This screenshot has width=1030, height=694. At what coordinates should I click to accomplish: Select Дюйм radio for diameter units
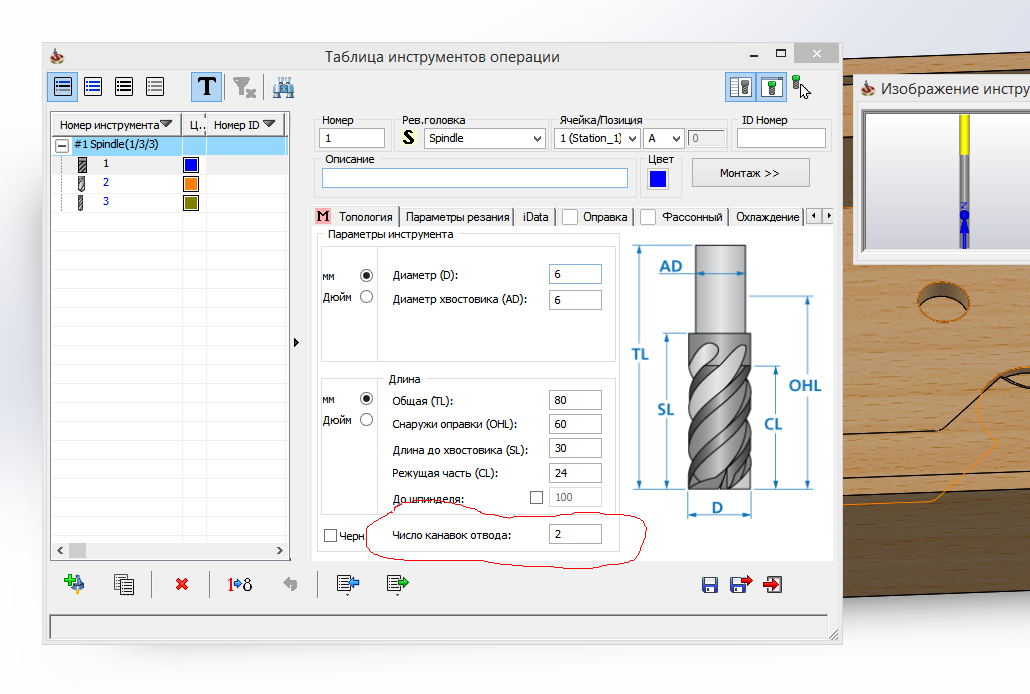pyautogui.click(x=367, y=296)
